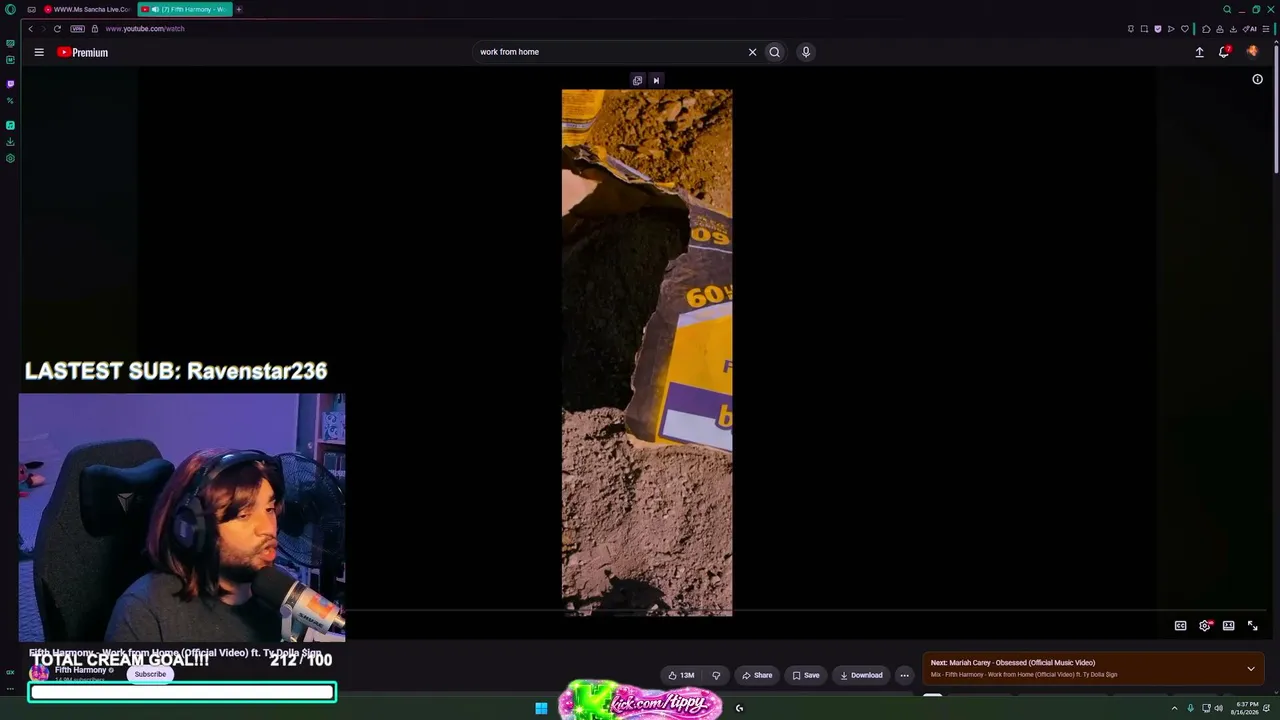This screenshot has width=1280, height=720.
Task: Show hidden system tray icons
Action: 1175,708
